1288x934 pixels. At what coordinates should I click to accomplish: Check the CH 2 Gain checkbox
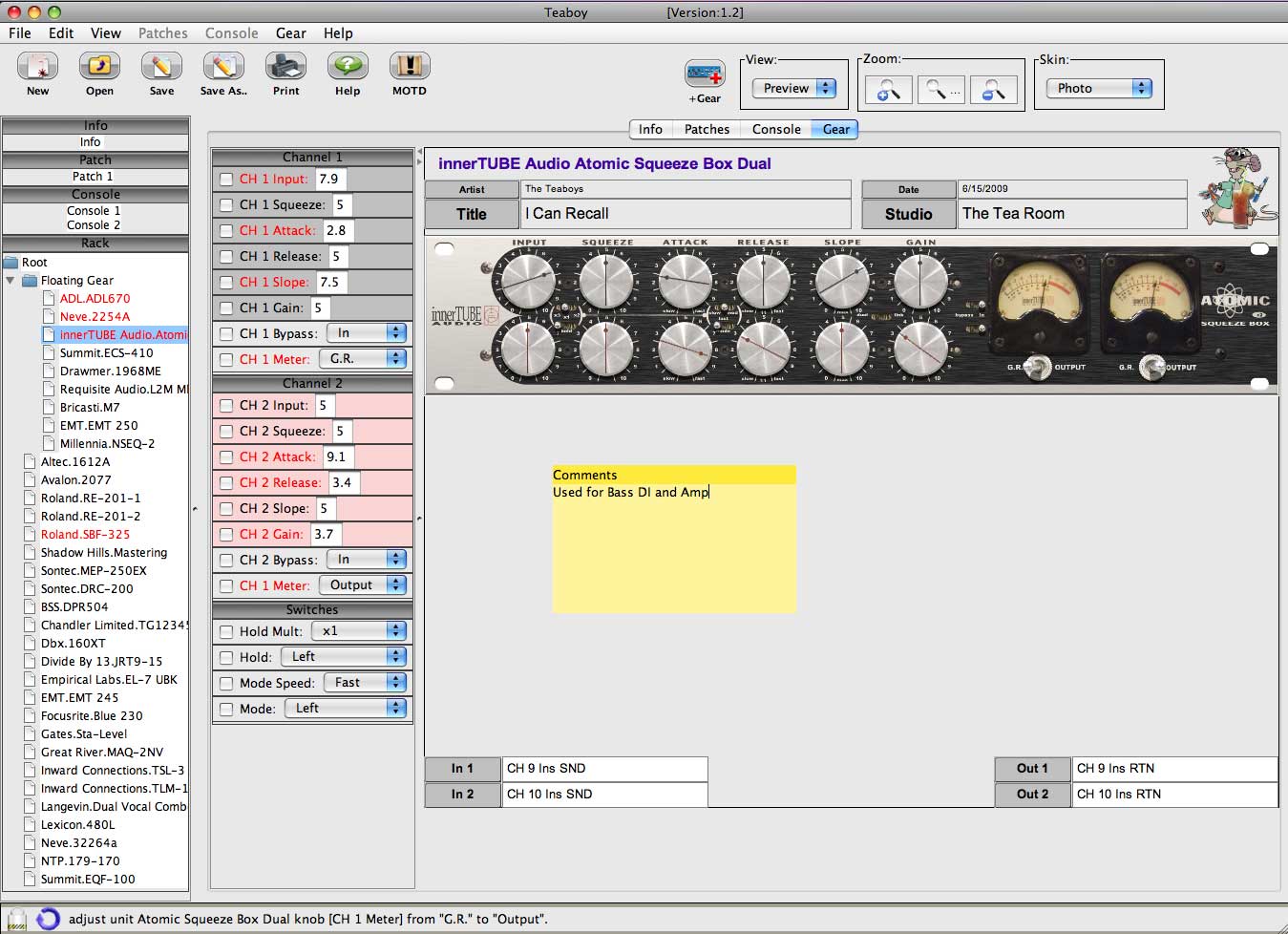pyautogui.click(x=226, y=535)
